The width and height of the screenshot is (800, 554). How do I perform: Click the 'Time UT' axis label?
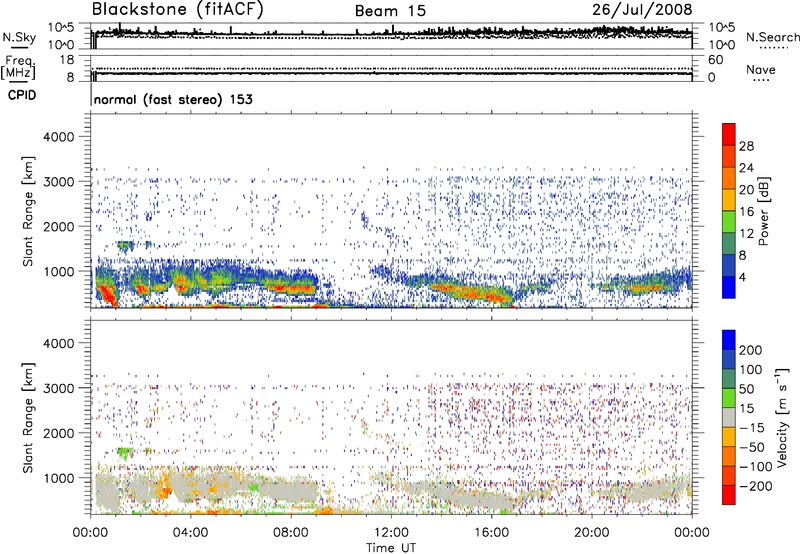[391, 548]
